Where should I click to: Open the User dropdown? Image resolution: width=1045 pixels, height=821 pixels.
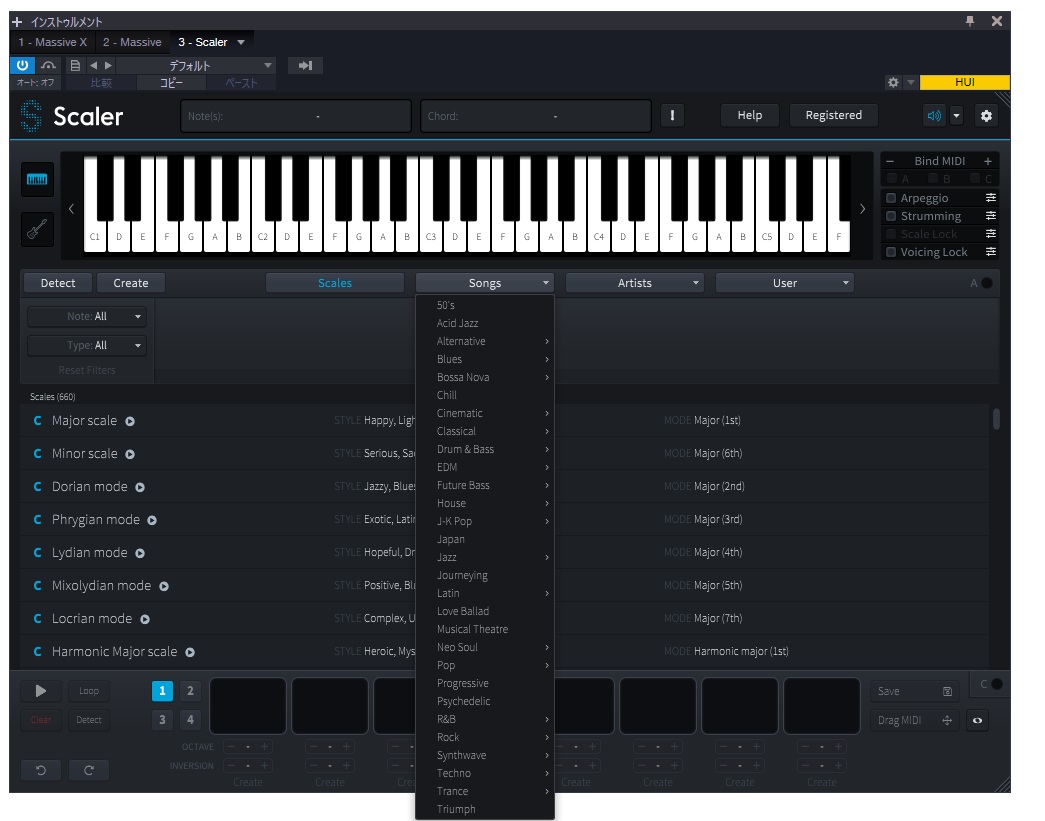pyautogui.click(x=784, y=283)
